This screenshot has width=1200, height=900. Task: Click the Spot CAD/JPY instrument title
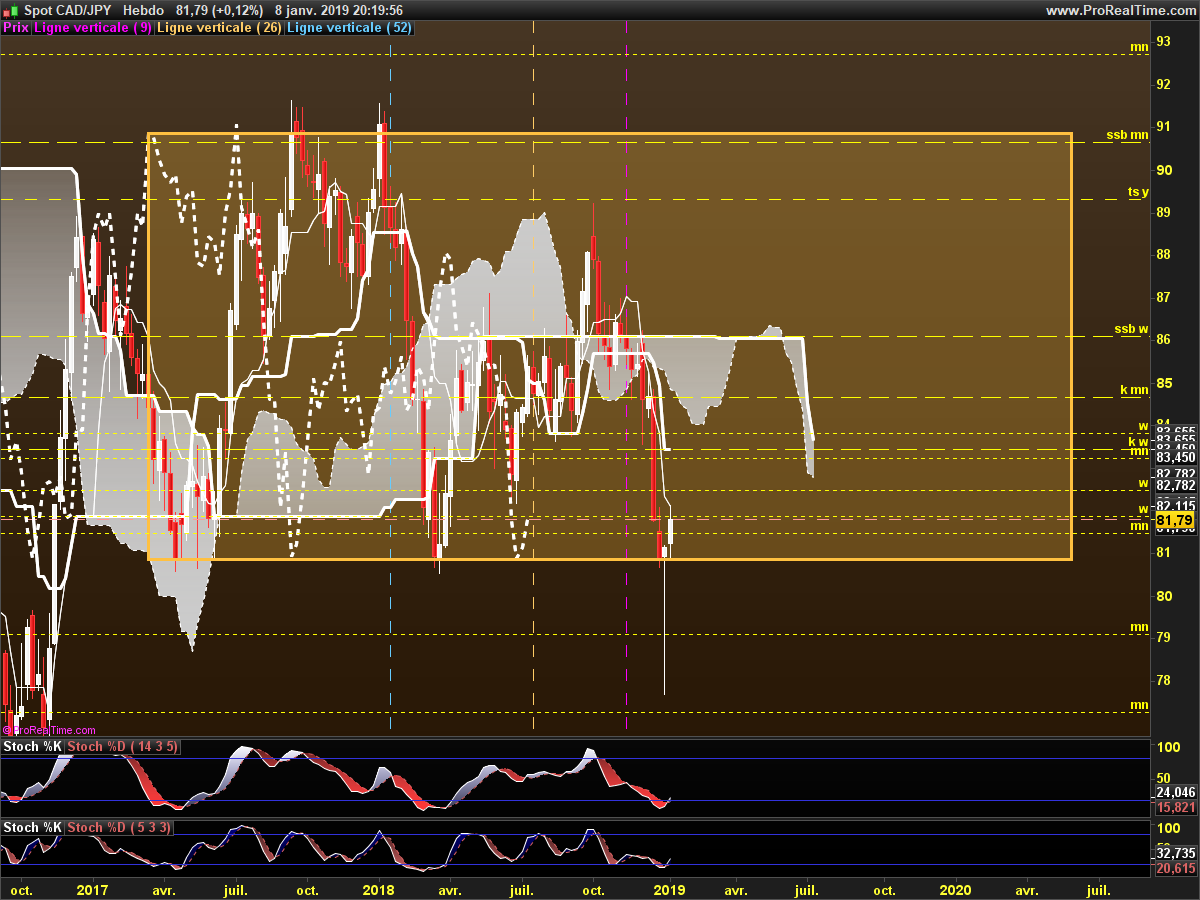point(68,10)
